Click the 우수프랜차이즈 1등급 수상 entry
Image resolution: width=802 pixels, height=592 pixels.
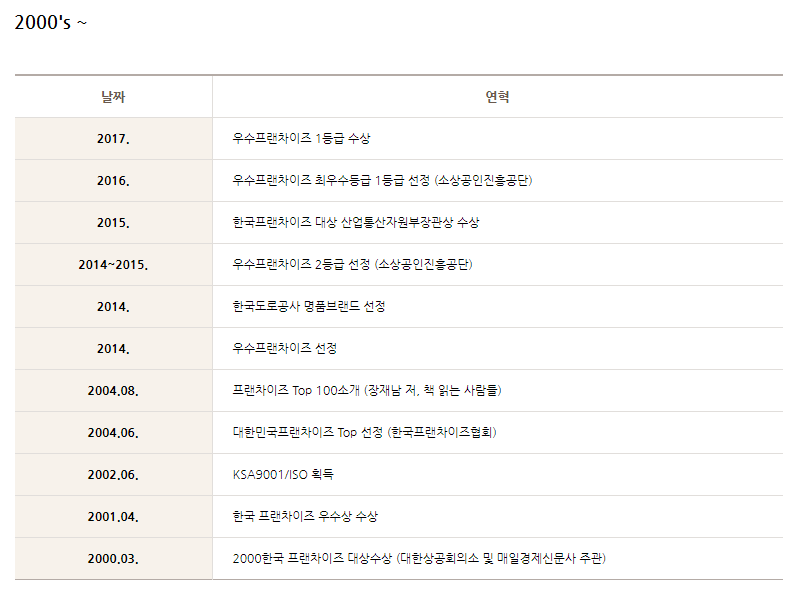pyautogui.click(x=301, y=139)
